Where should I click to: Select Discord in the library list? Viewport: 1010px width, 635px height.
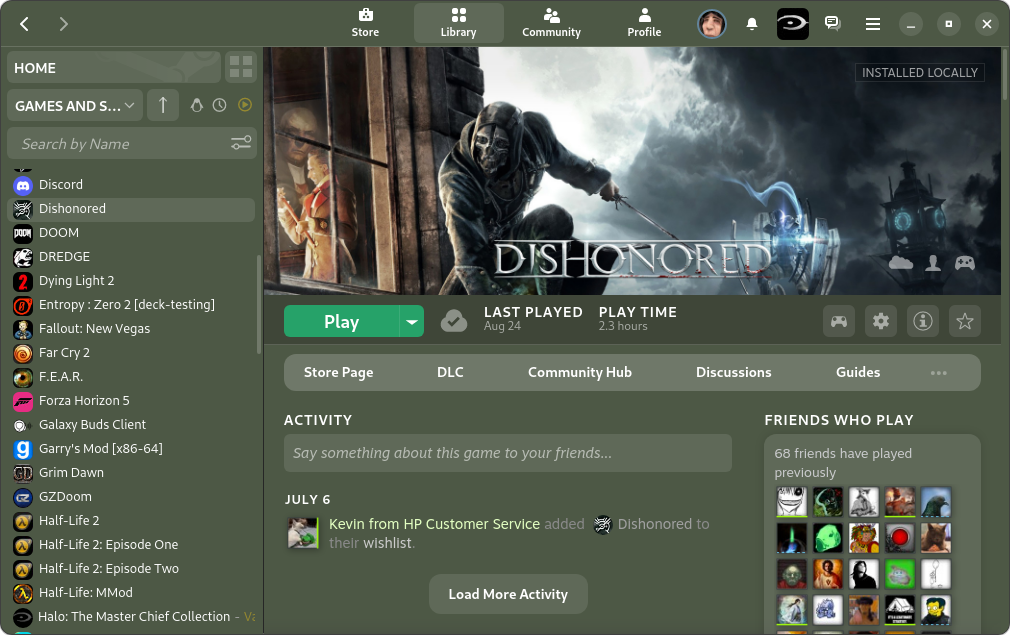(x=131, y=185)
